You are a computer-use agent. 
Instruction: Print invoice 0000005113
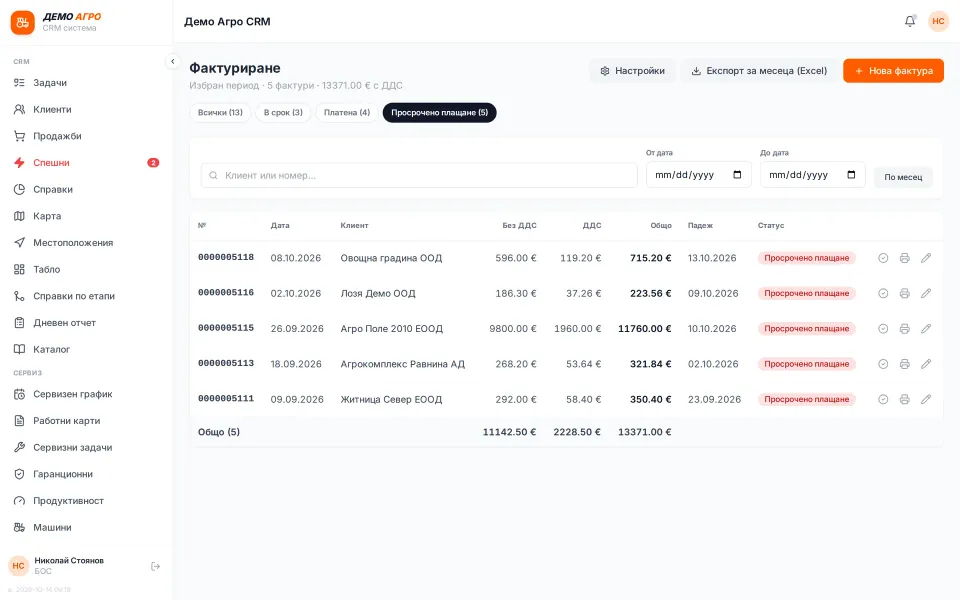coord(904,364)
